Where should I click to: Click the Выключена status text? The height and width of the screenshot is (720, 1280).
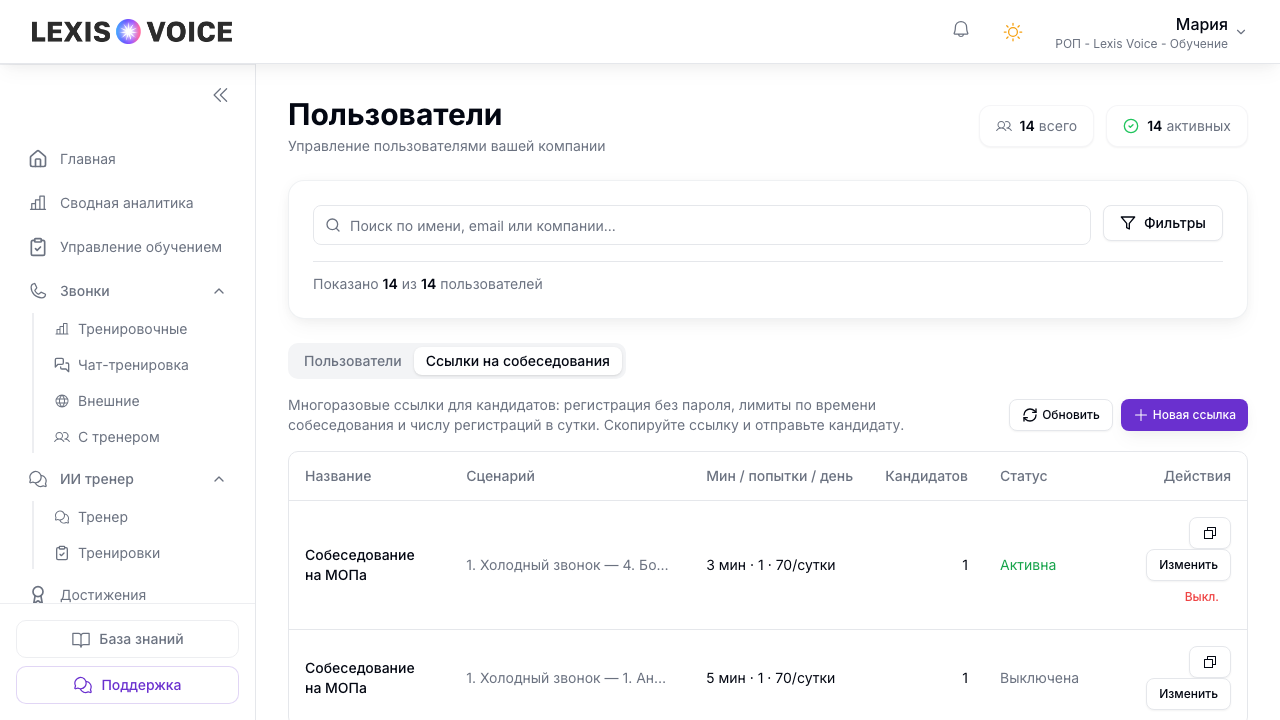pyautogui.click(x=1039, y=678)
